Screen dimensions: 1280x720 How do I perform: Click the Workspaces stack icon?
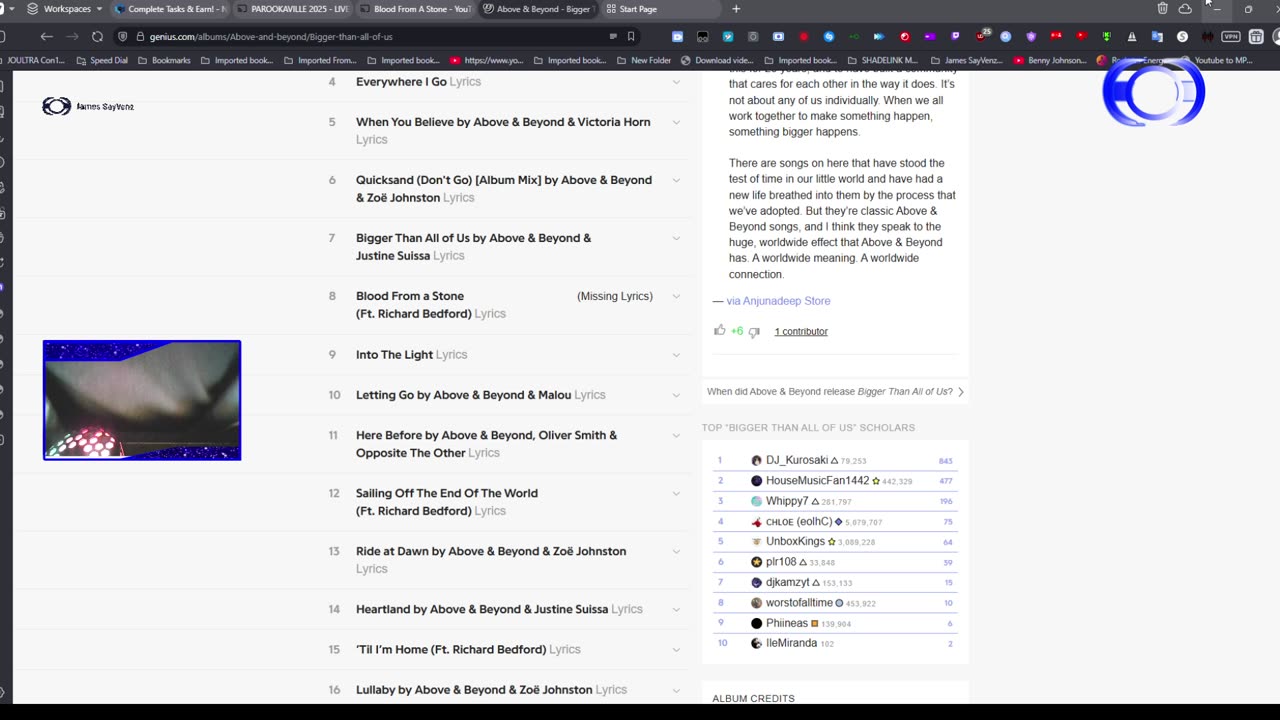coord(33,9)
